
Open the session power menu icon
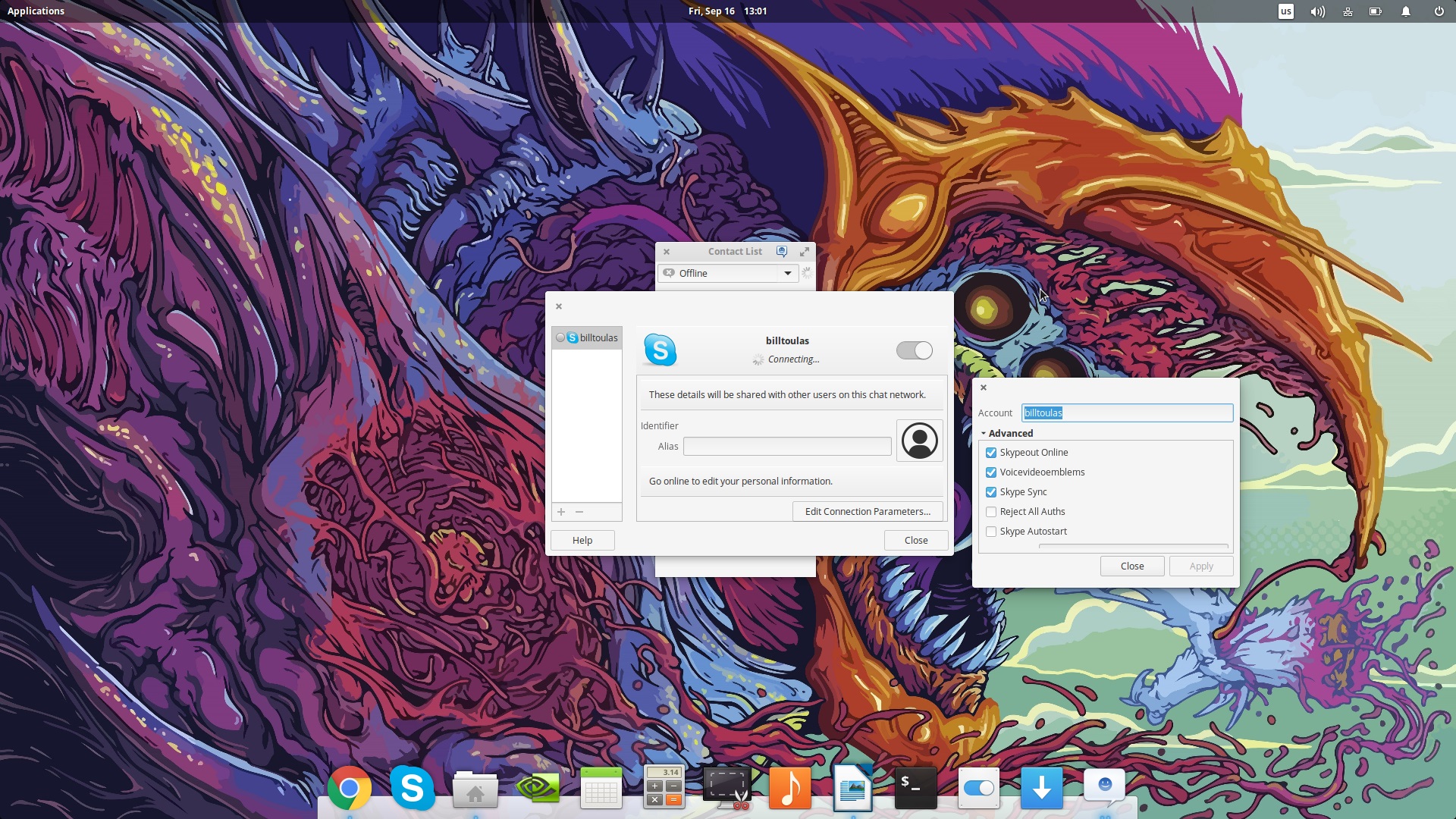click(1439, 11)
